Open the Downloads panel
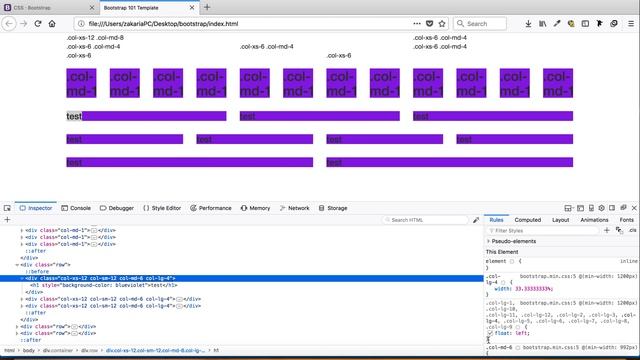The width and height of the screenshot is (640, 360). 528,24
